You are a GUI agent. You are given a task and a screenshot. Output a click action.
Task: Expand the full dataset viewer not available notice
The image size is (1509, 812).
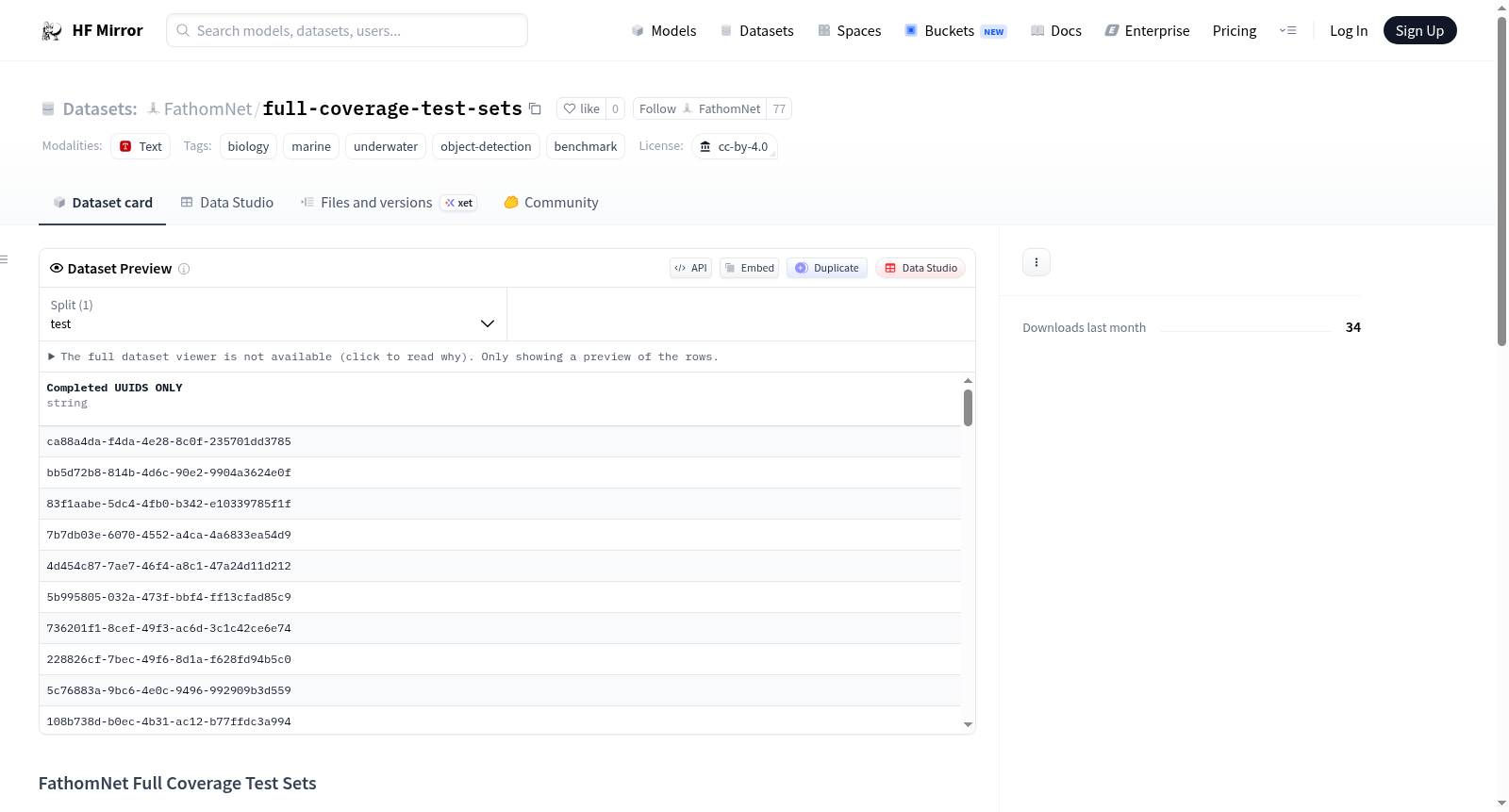pyautogui.click(x=383, y=356)
